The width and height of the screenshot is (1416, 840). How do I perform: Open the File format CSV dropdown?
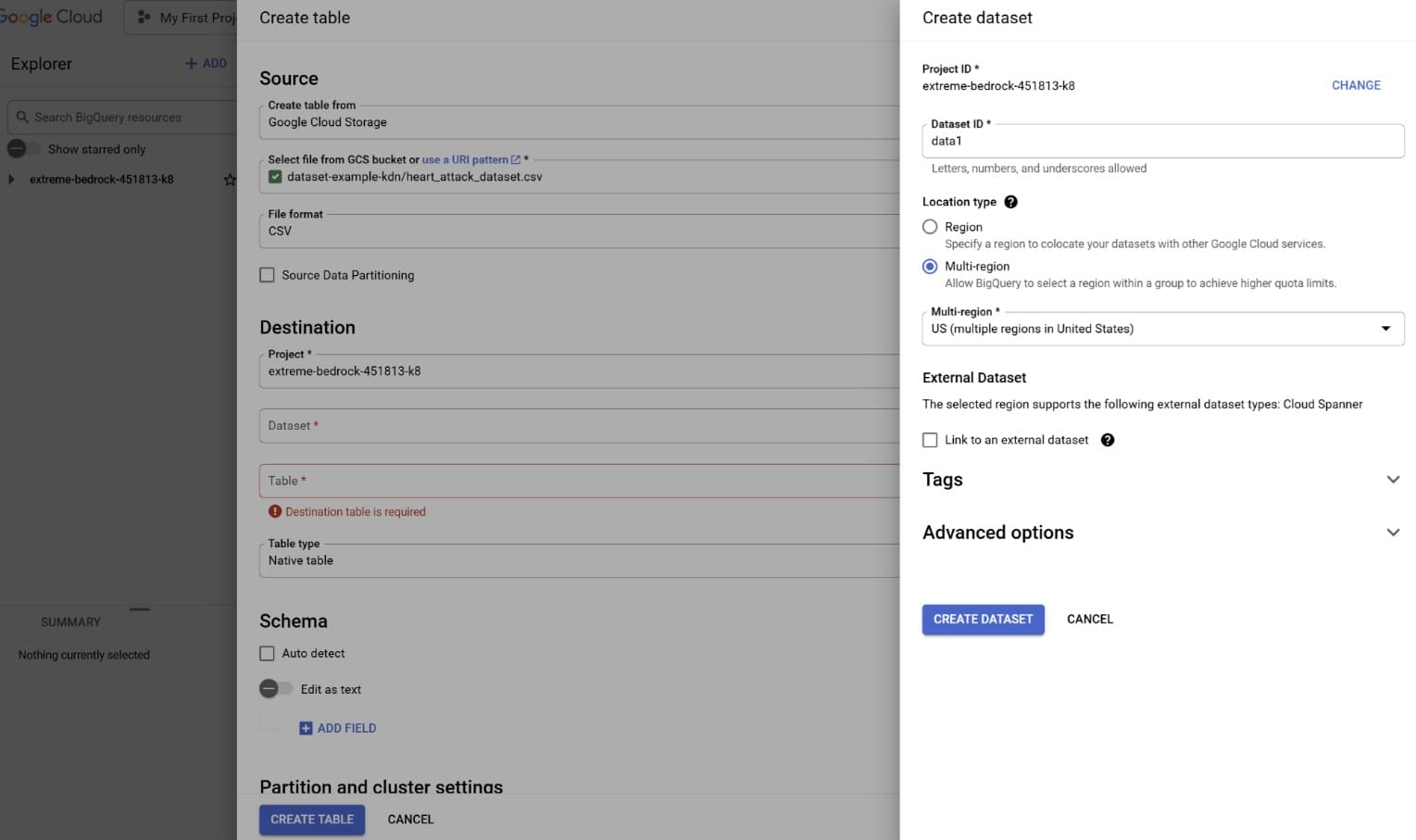click(x=579, y=231)
